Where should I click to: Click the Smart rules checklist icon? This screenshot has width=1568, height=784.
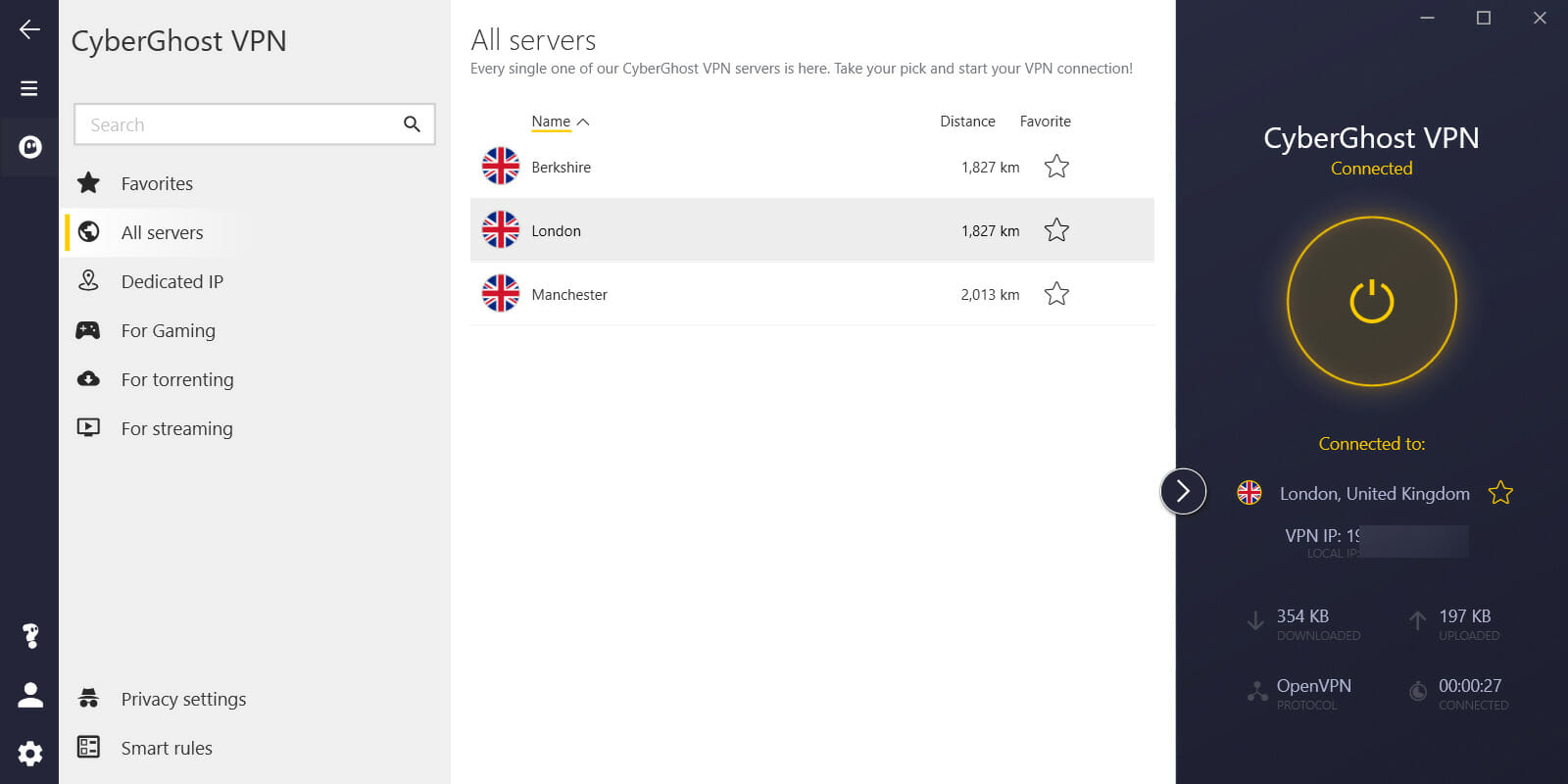(88, 747)
